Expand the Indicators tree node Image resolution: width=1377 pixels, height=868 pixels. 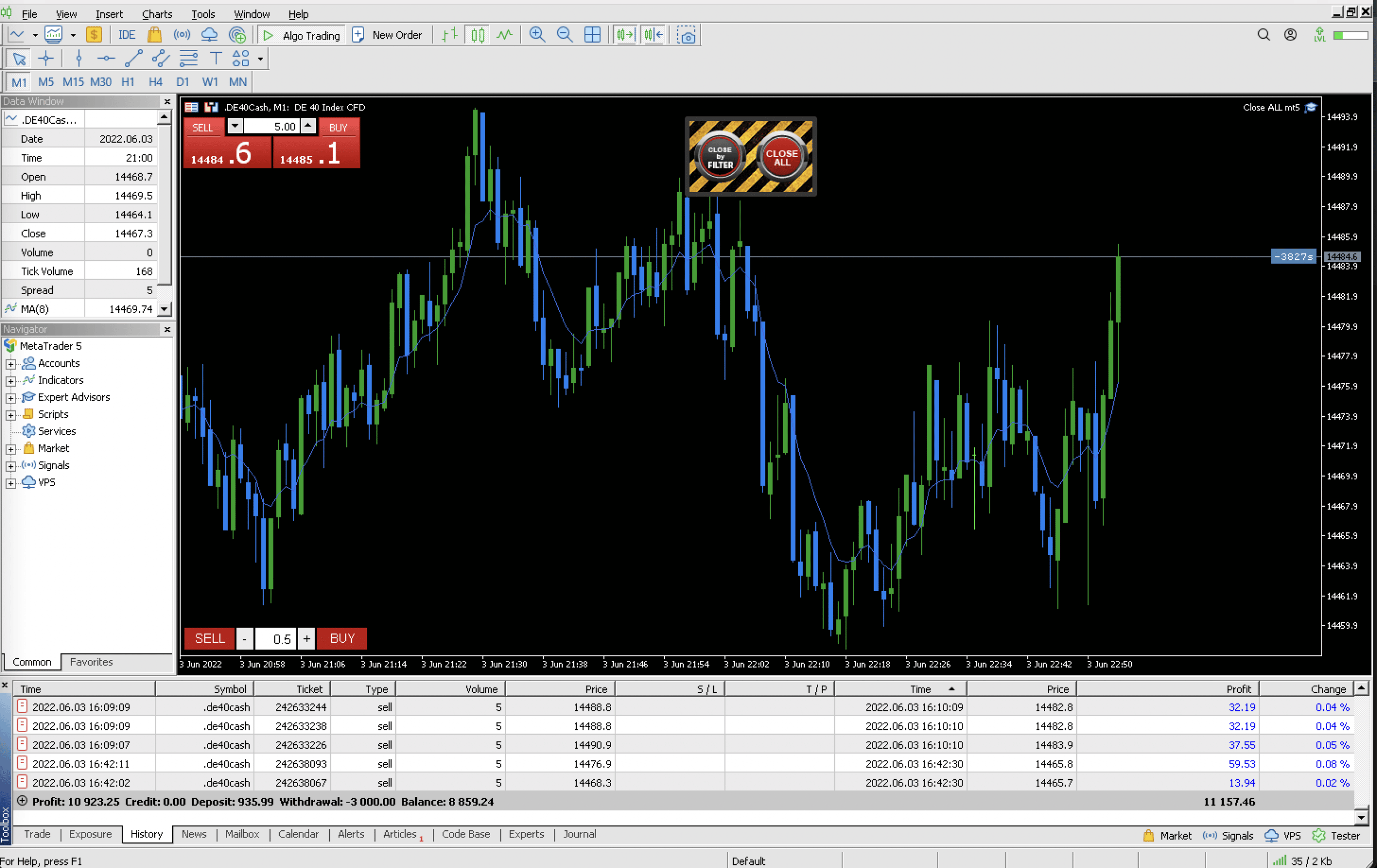tap(10, 380)
